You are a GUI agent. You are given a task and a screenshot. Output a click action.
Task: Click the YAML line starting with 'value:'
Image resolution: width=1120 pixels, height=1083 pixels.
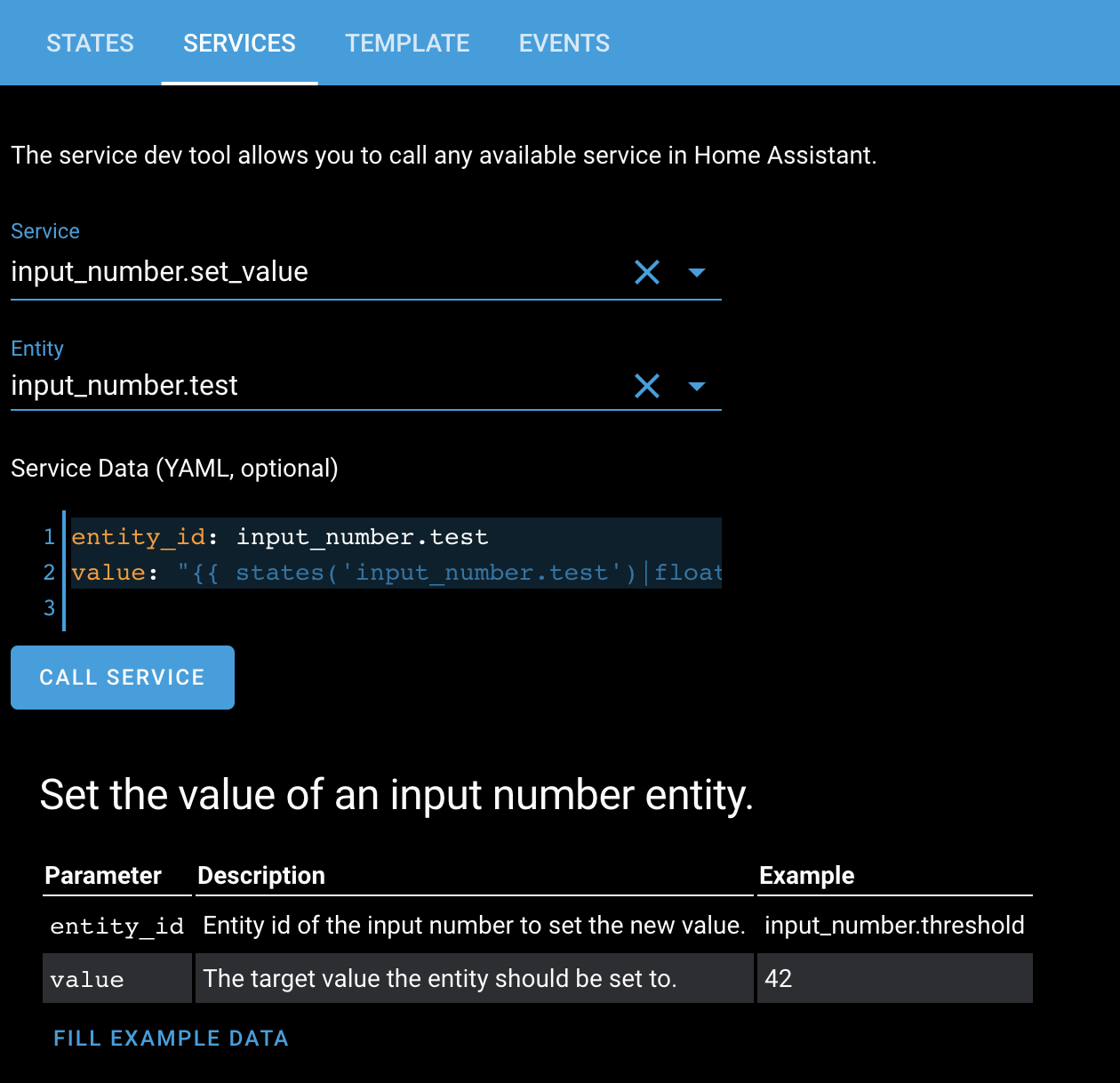click(396, 572)
